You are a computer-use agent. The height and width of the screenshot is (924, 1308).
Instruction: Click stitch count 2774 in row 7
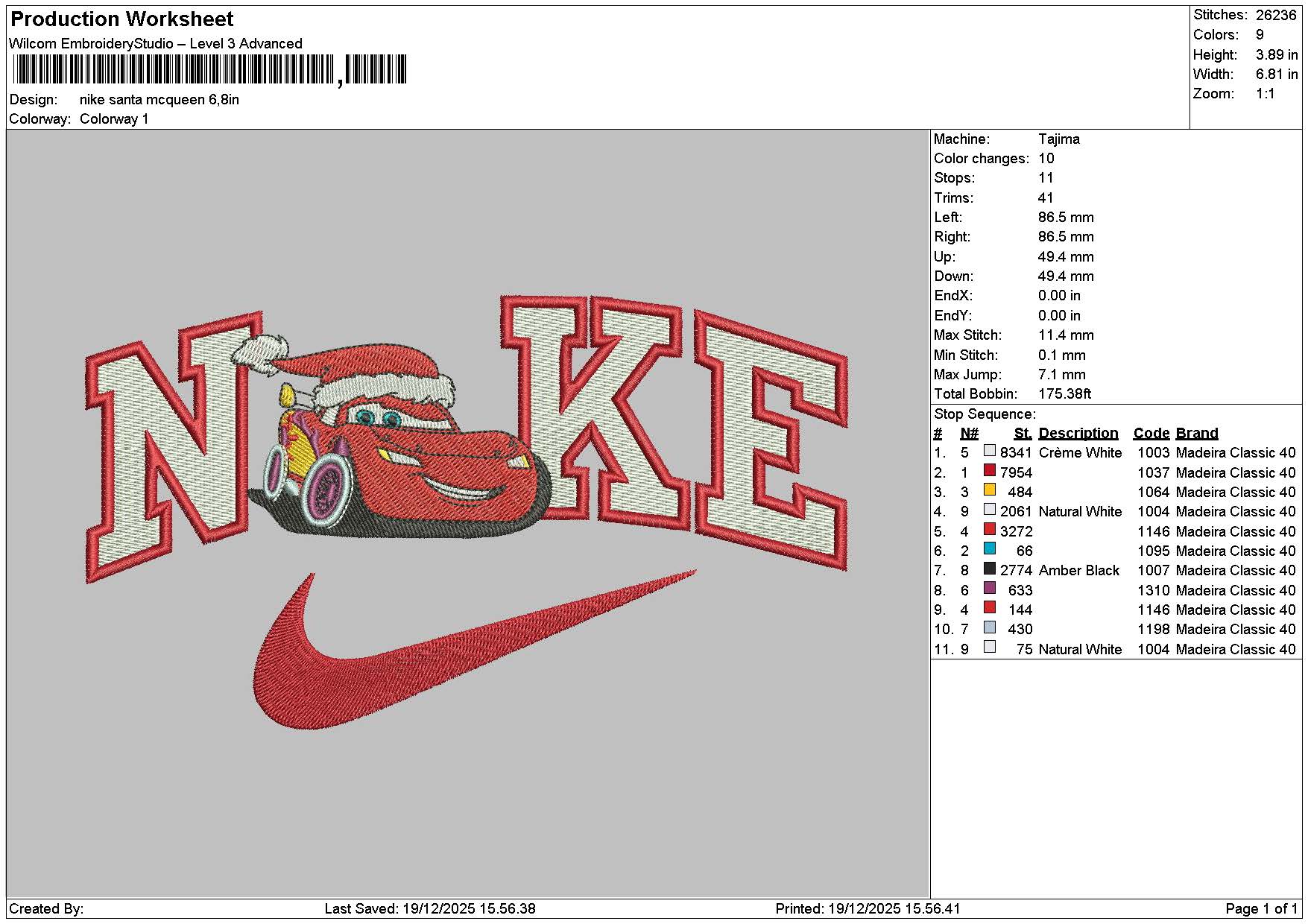tap(1016, 571)
